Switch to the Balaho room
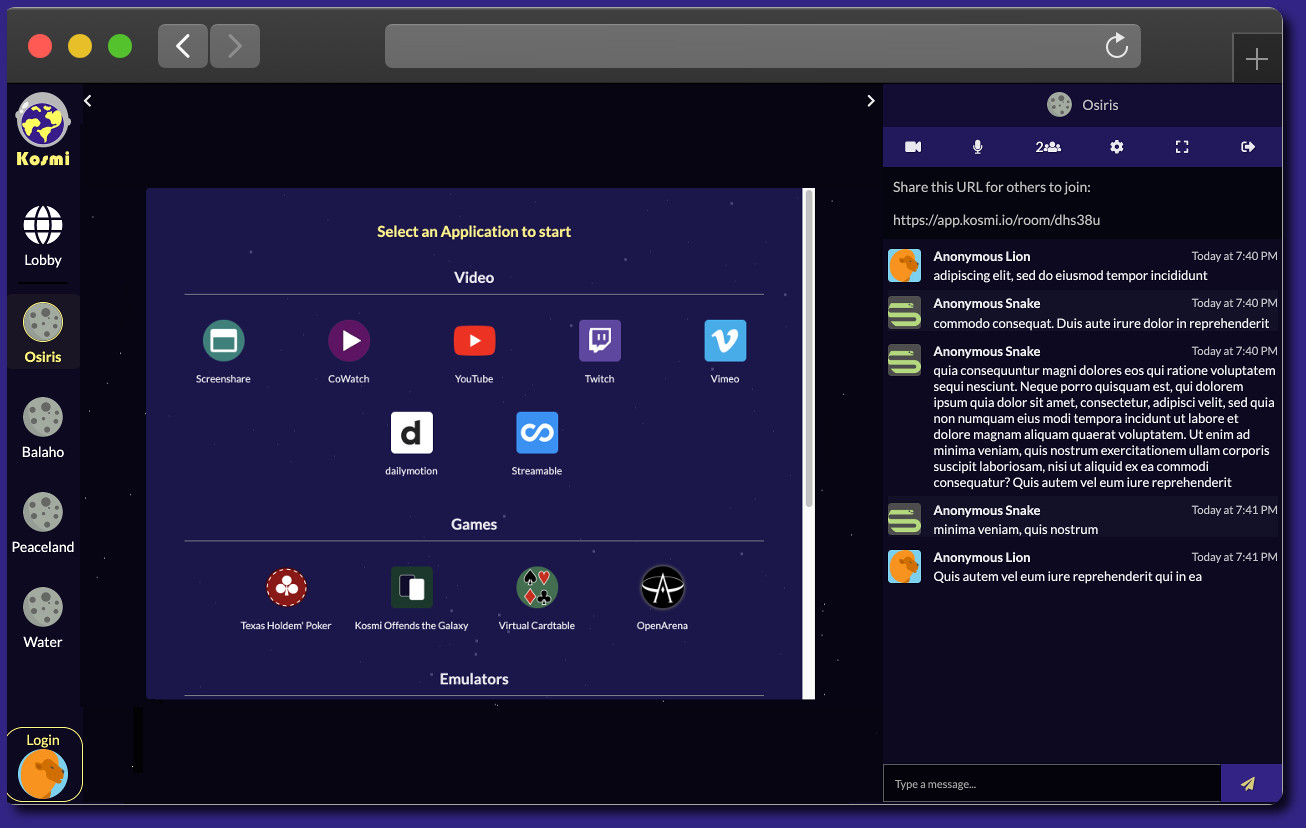This screenshot has height=828, width=1306. 43,428
